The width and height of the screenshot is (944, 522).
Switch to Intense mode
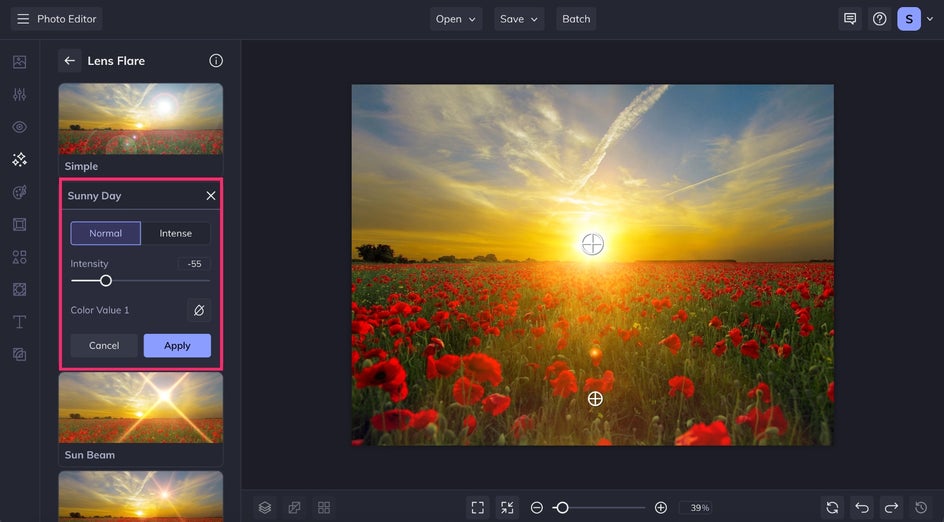click(176, 233)
